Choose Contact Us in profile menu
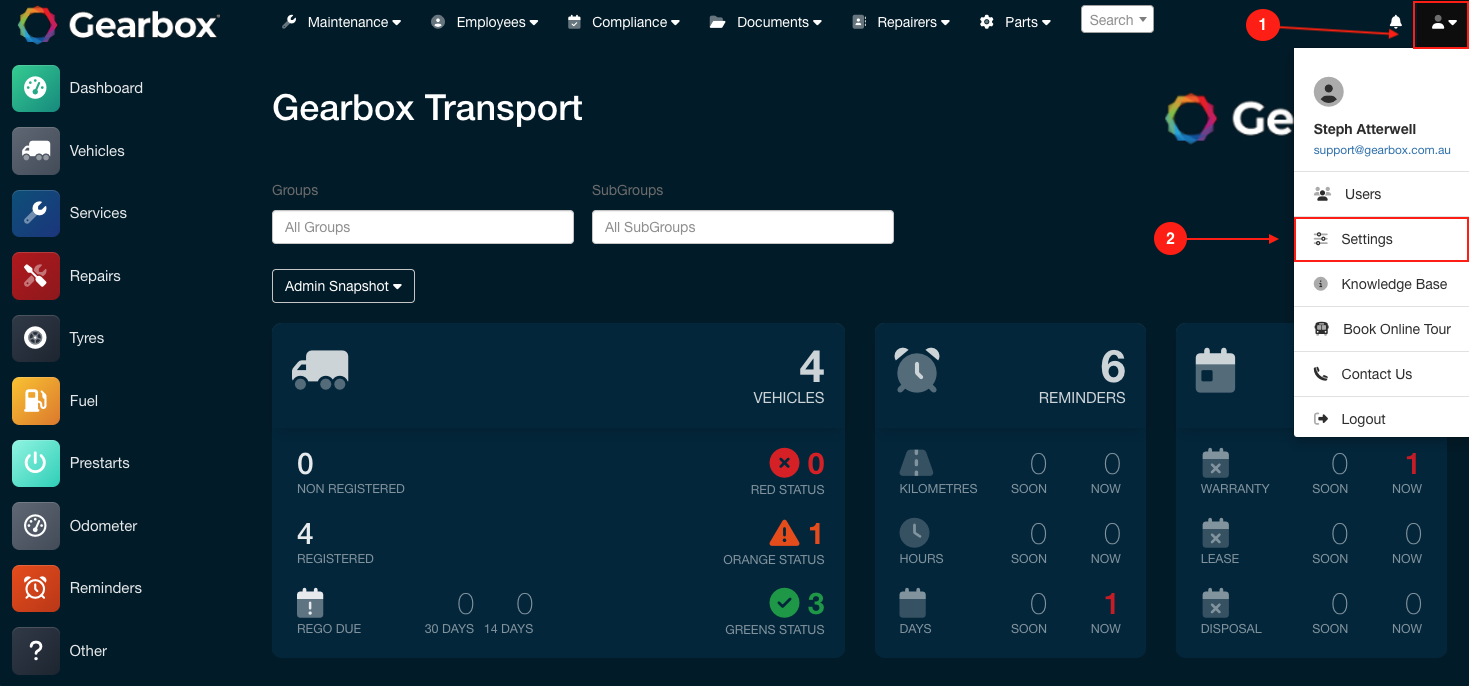Image resolution: width=1469 pixels, height=686 pixels. tap(1381, 374)
